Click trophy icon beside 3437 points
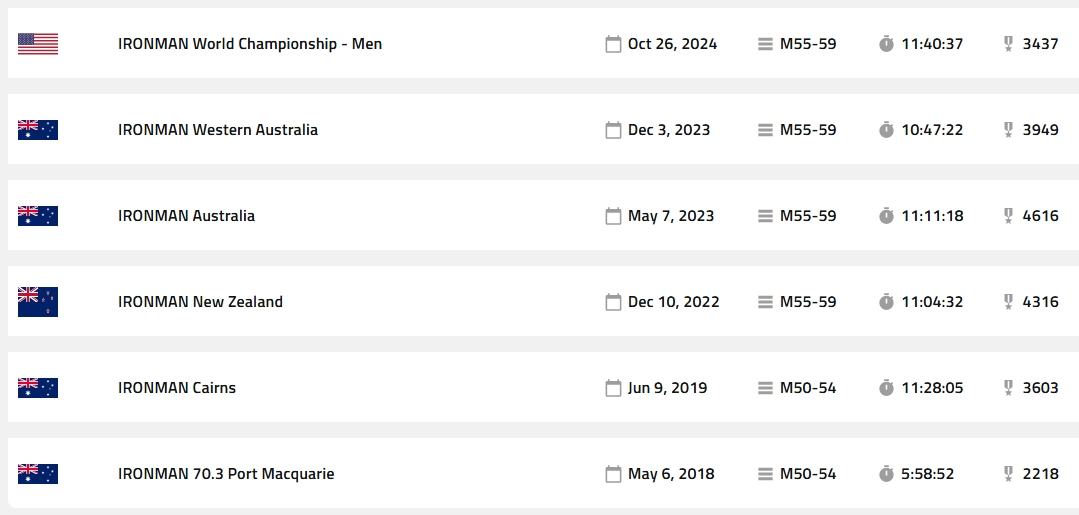The width and height of the screenshot is (1079, 515). pos(1008,44)
